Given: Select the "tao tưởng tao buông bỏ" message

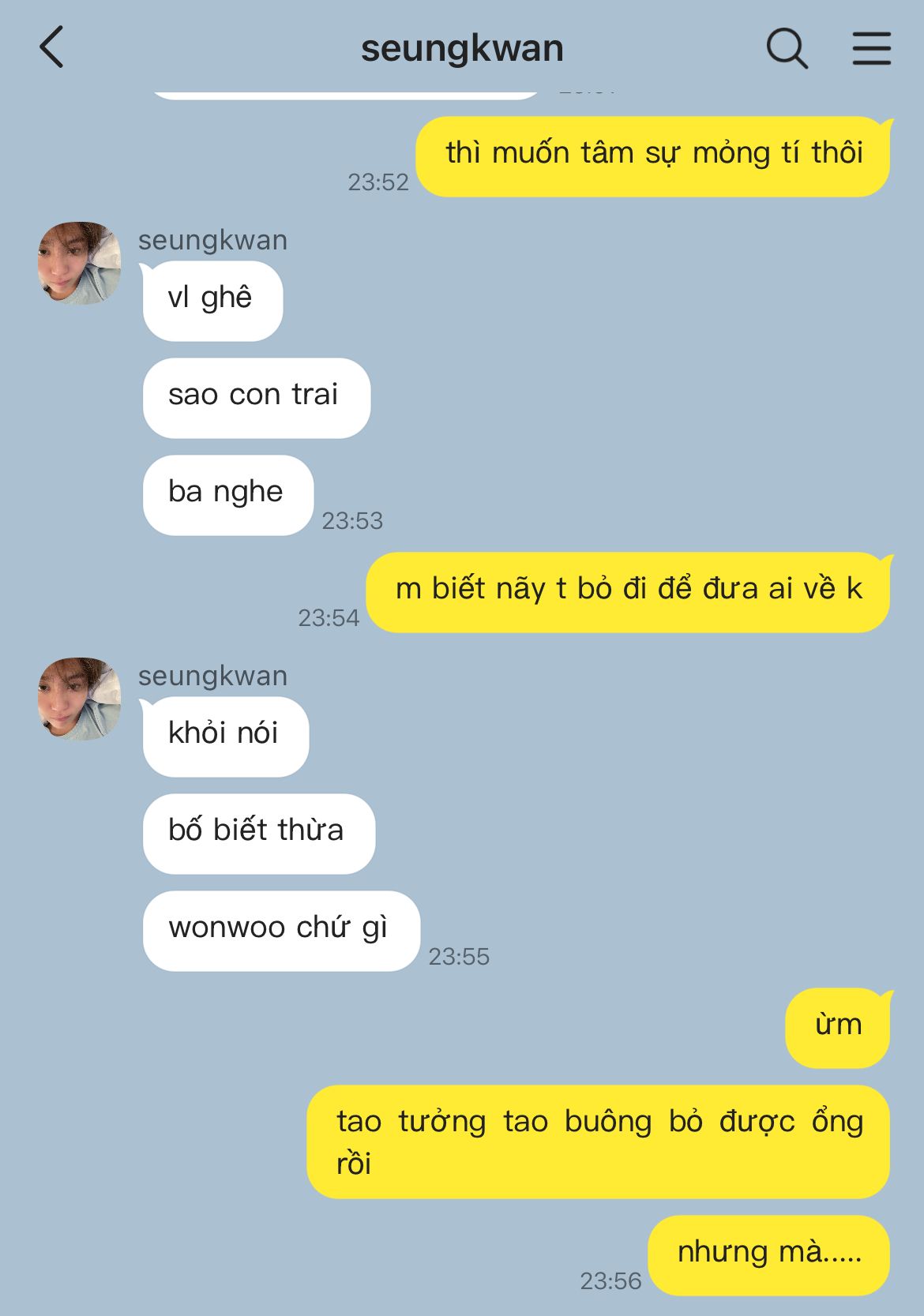Looking at the screenshot, I should (599, 1142).
